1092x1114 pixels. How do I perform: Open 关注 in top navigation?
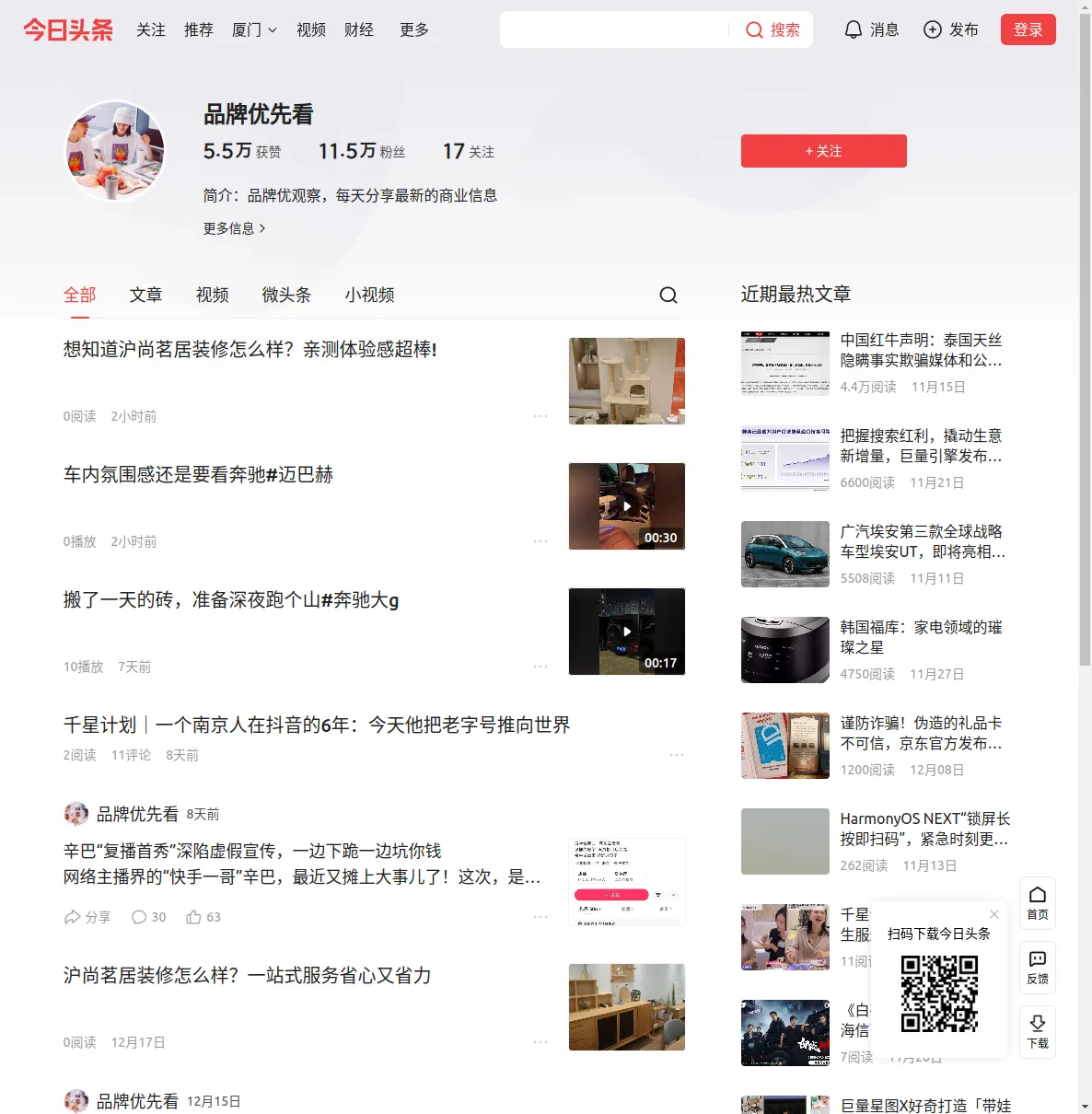[151, 30]
